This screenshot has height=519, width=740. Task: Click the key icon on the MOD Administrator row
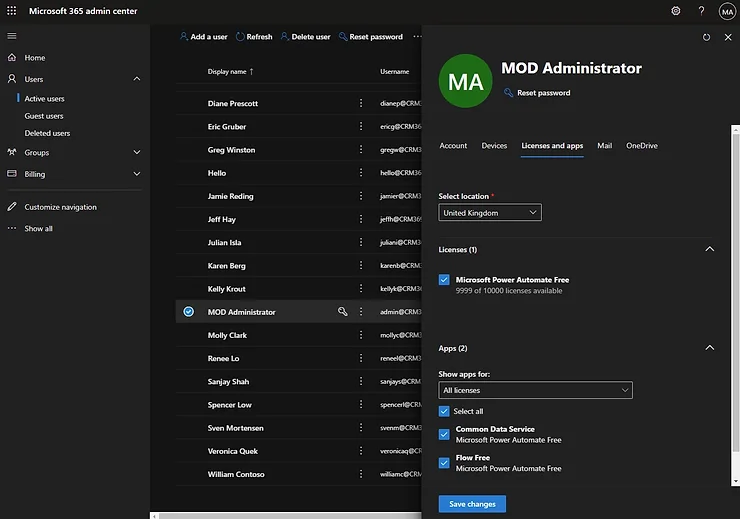343,311
